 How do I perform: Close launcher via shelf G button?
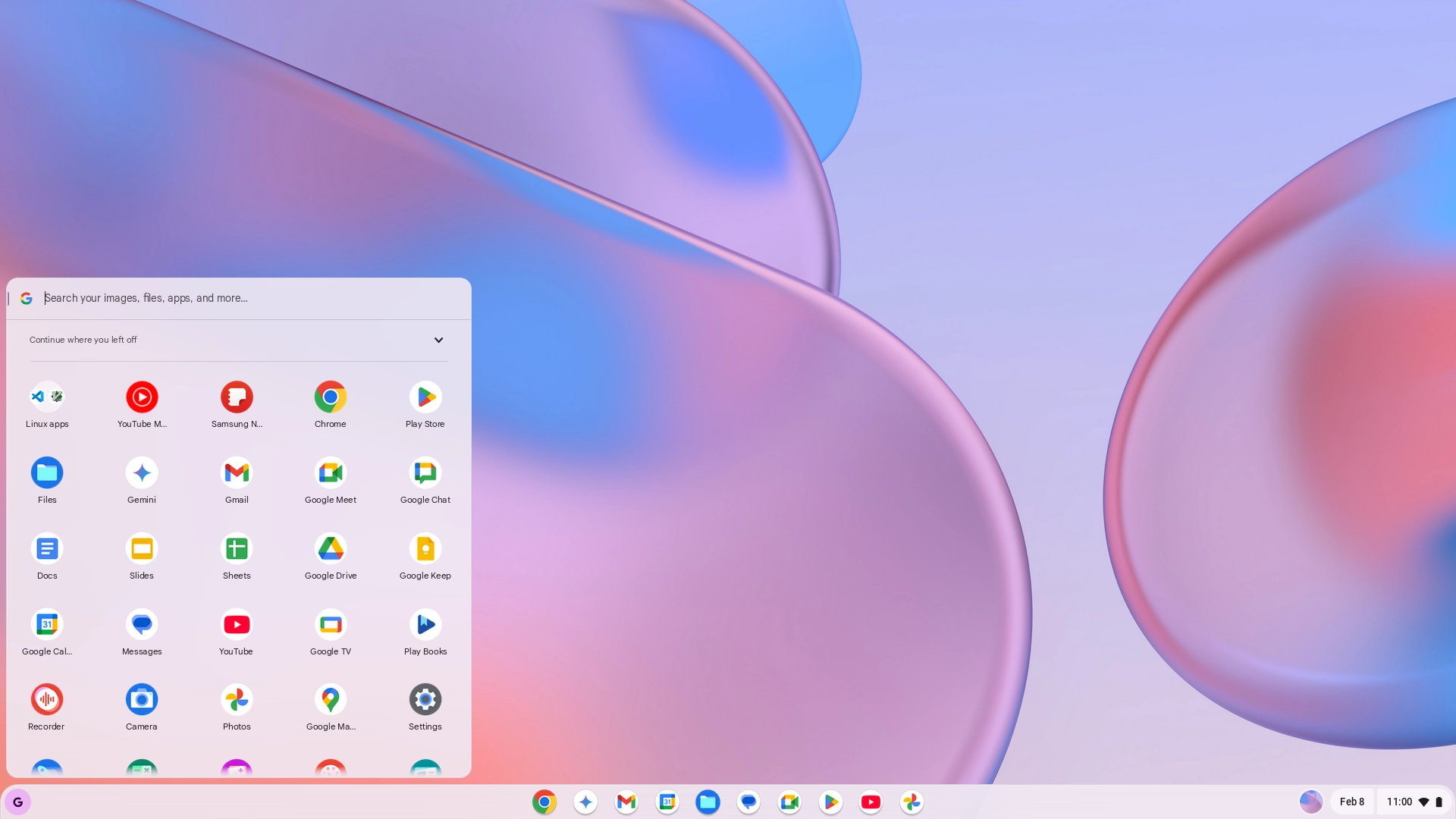click(18, 802)
